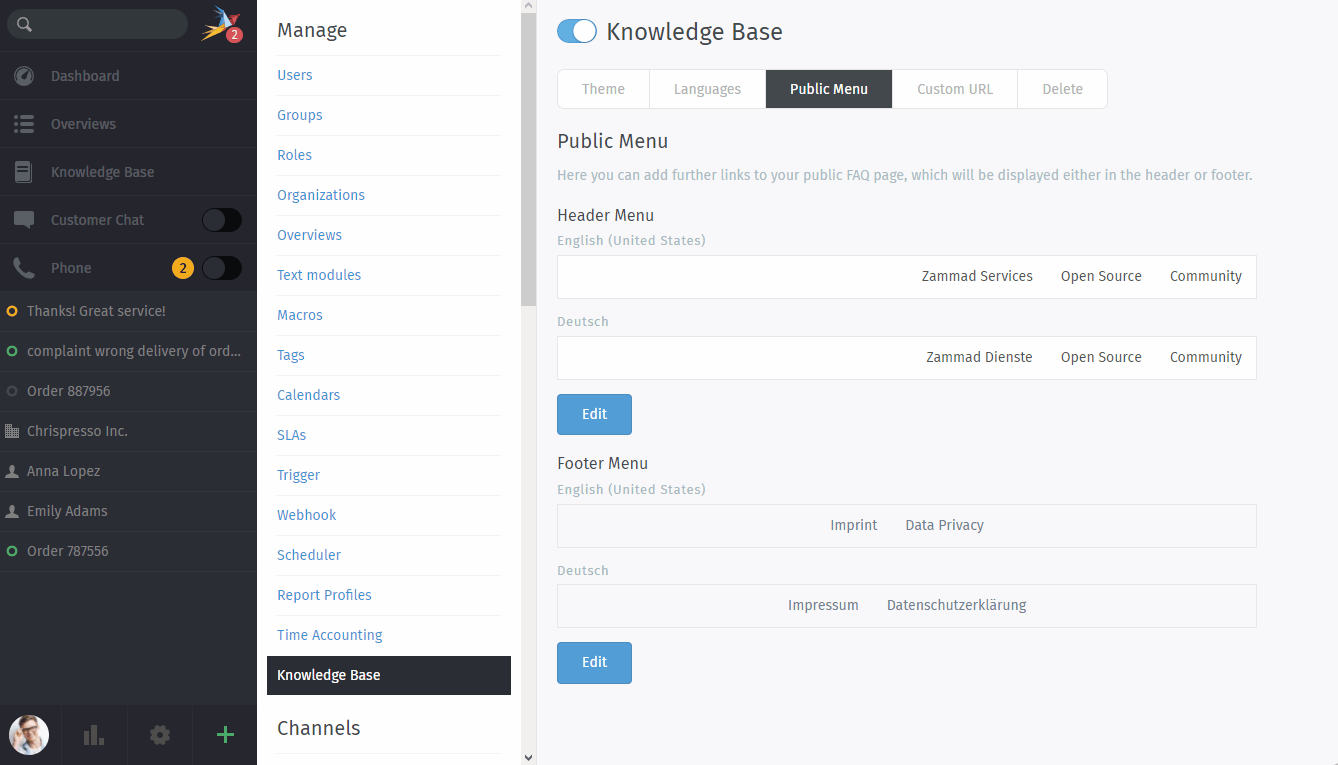This screenshot has height=765, width=1338.
Task: Click Open Source in Deutsch header menu
Action: (1101, 357)
